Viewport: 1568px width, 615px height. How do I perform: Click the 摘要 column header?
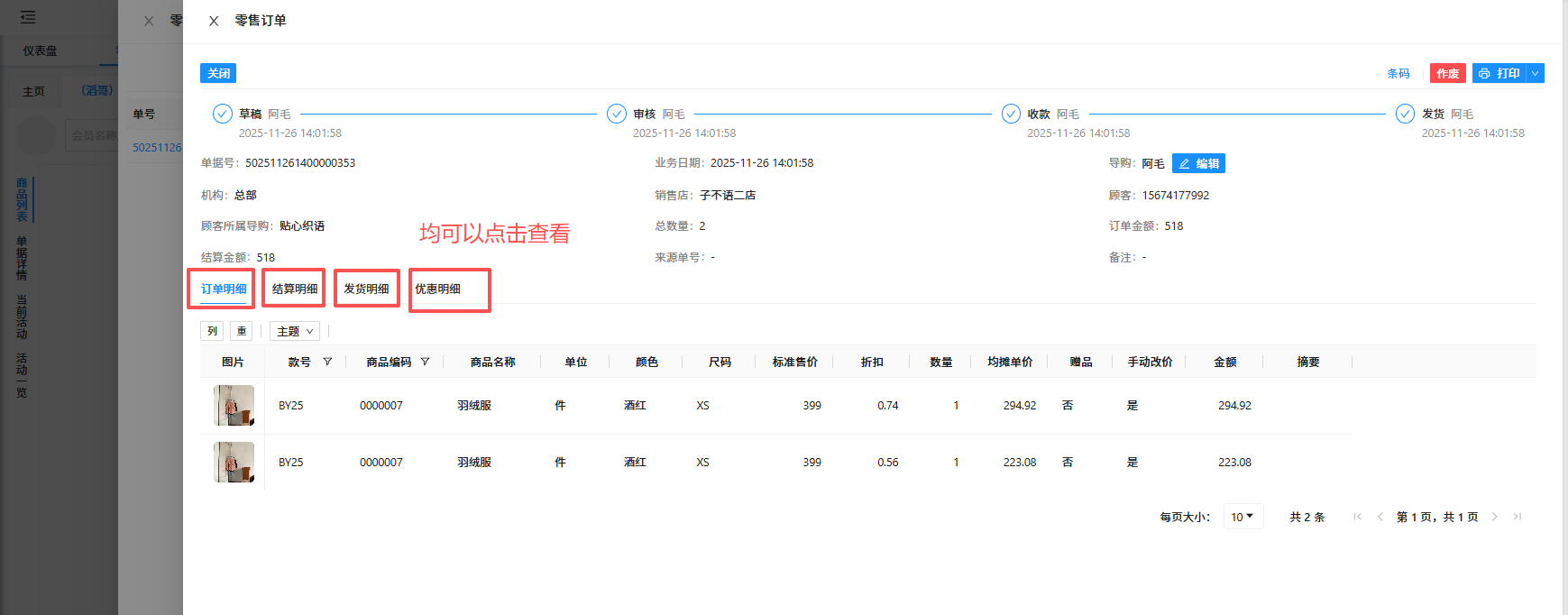(x=1308, y=362)
